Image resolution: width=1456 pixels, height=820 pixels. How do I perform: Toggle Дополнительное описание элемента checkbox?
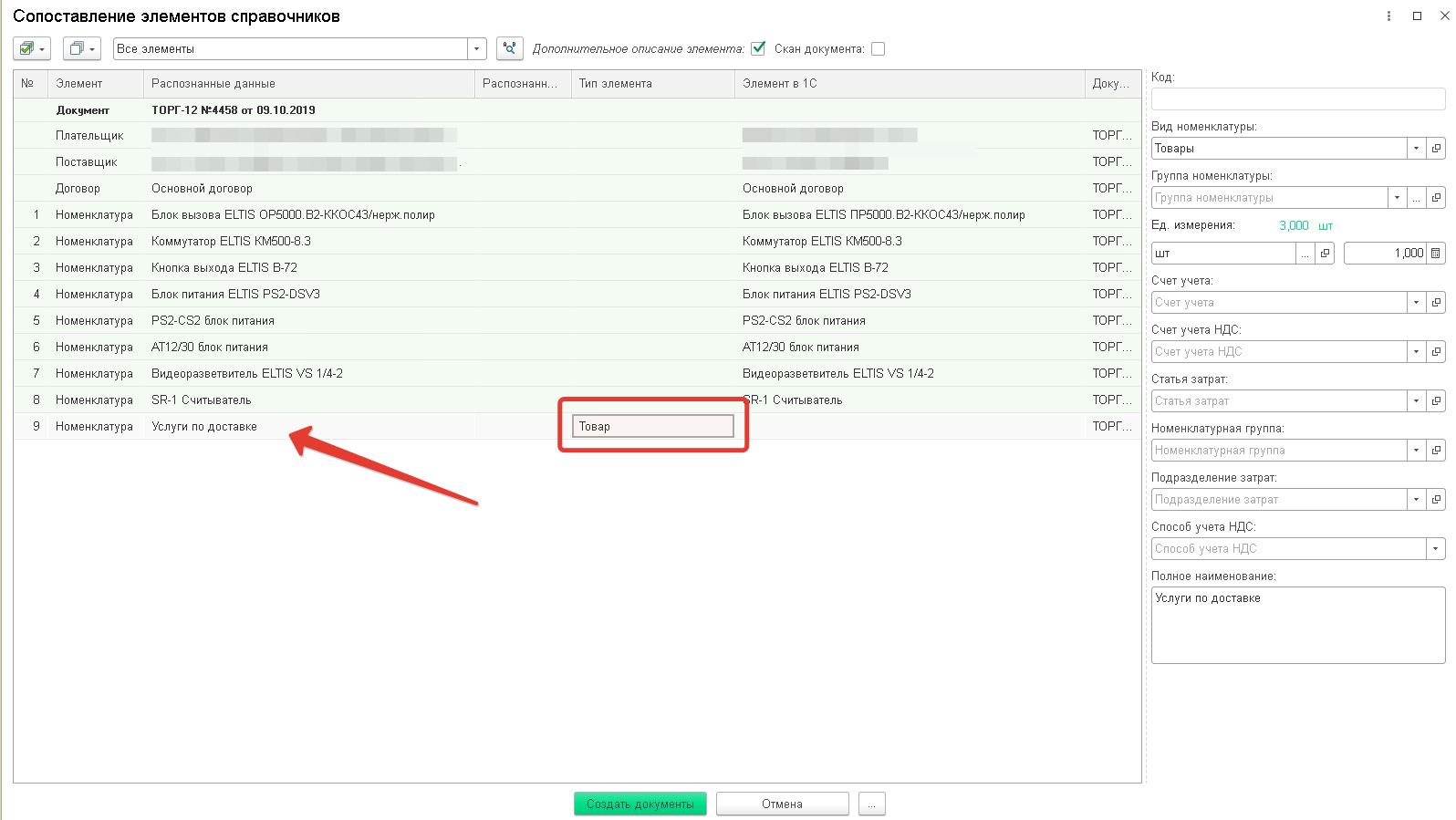click(x=758, y=48)
